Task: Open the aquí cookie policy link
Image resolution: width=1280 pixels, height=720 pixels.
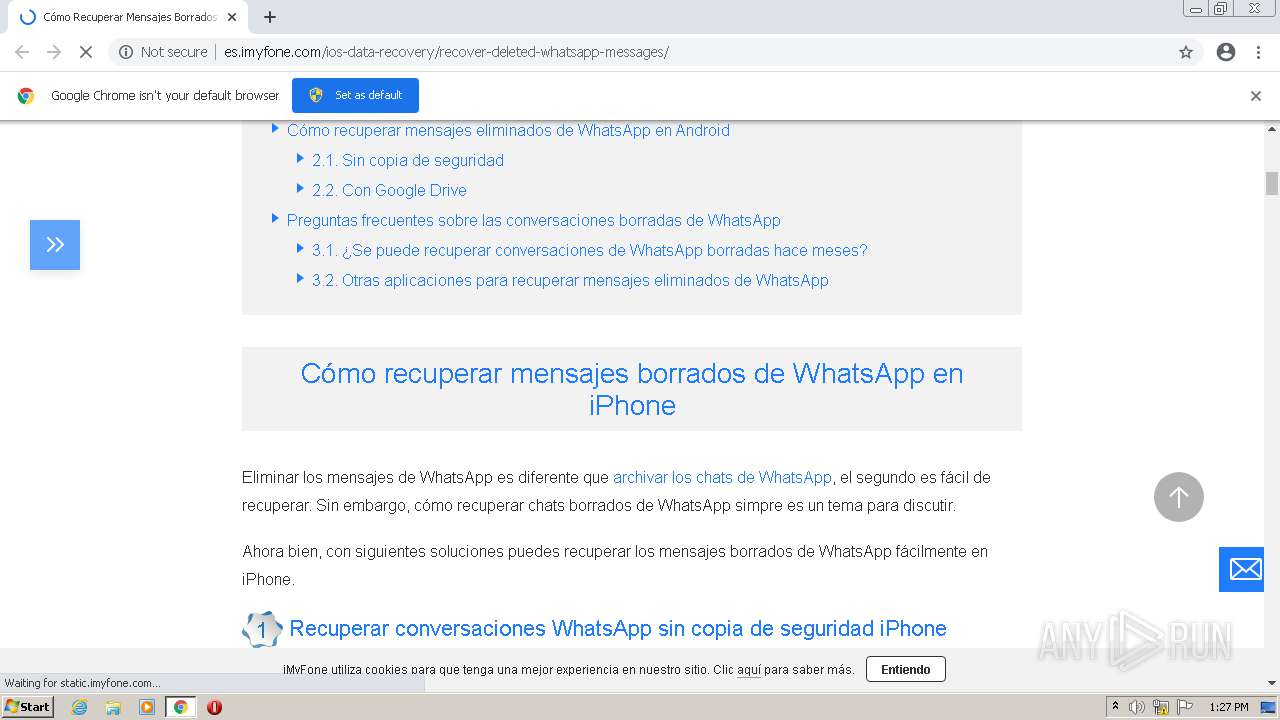Action: pyautogui.click(x=749, y=670)
